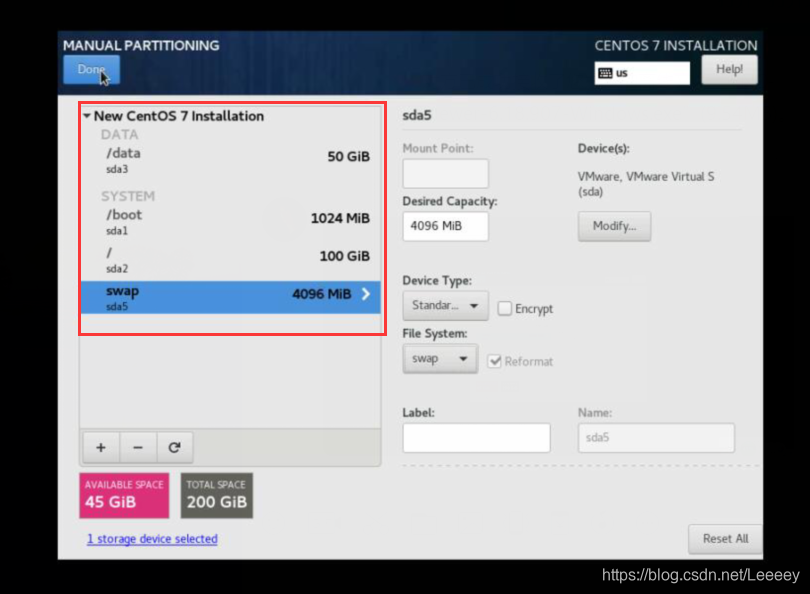The width and height of the screenshot is (810, 594).
Task: Click the Done button
Action: tap(91, 69)
